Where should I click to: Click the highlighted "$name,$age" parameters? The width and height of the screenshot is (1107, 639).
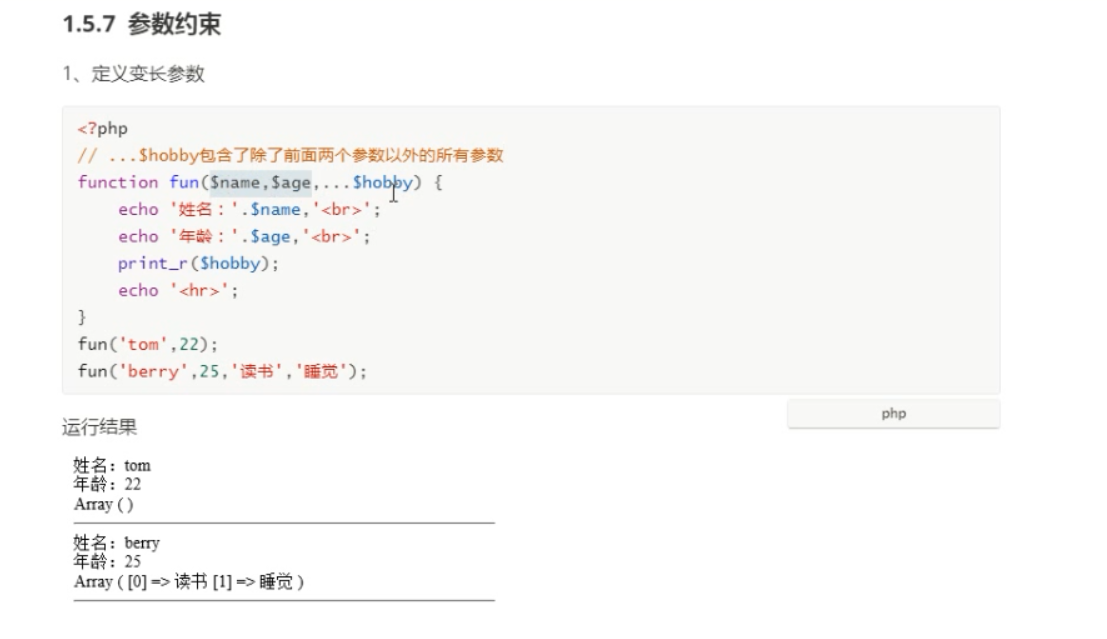click(260, 182)
